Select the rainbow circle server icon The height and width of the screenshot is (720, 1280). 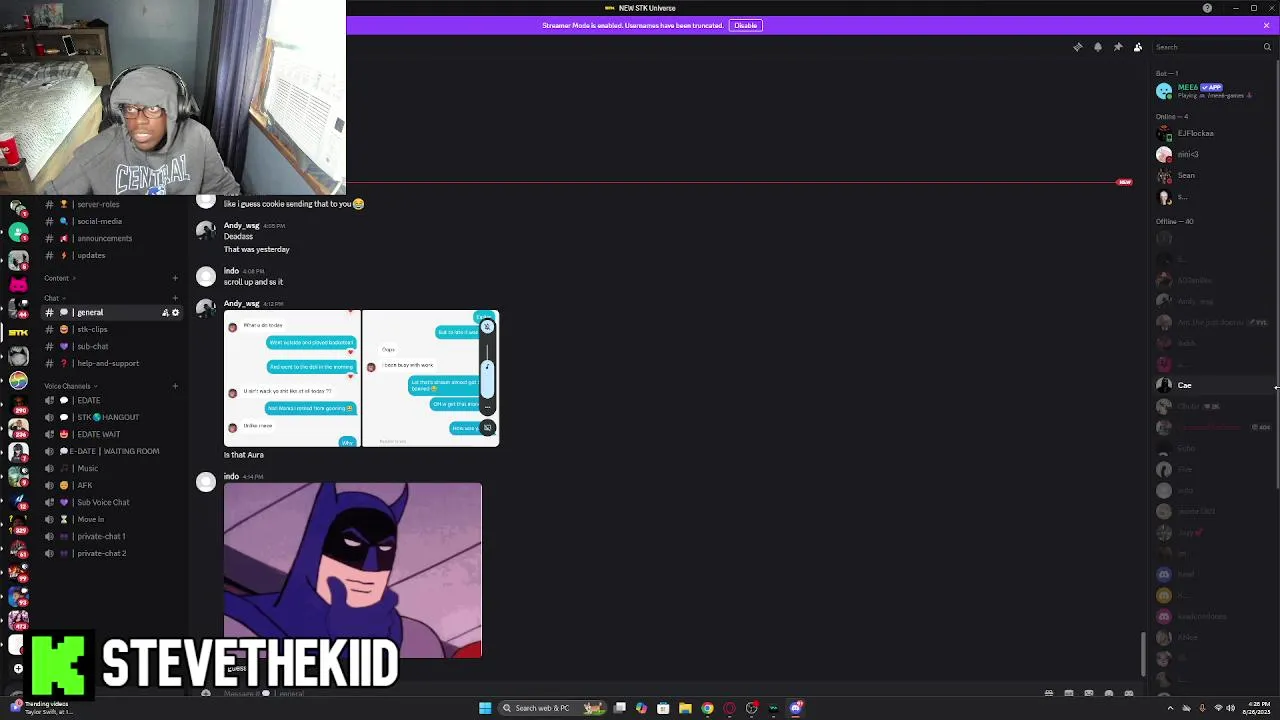[18, 380]
